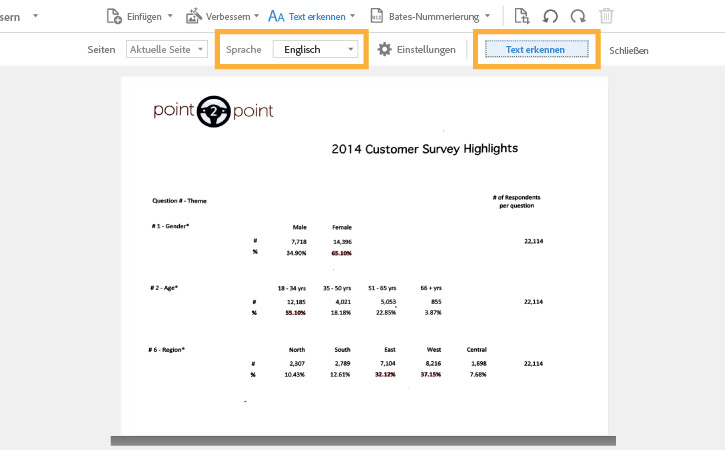The width and height of the screenshot is (725, 450).
Task: Rotate page clockwise with redo-arrow icon
Action: [578, 17]
